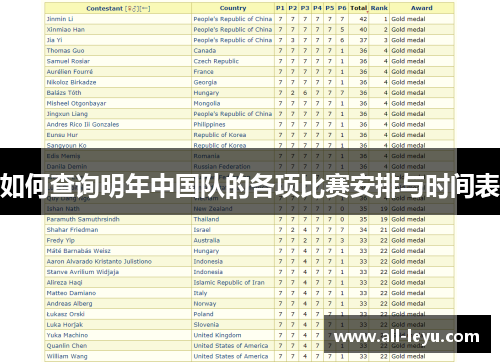Open the Israel country link
The image size is (500, 362).
pos(202,230)
